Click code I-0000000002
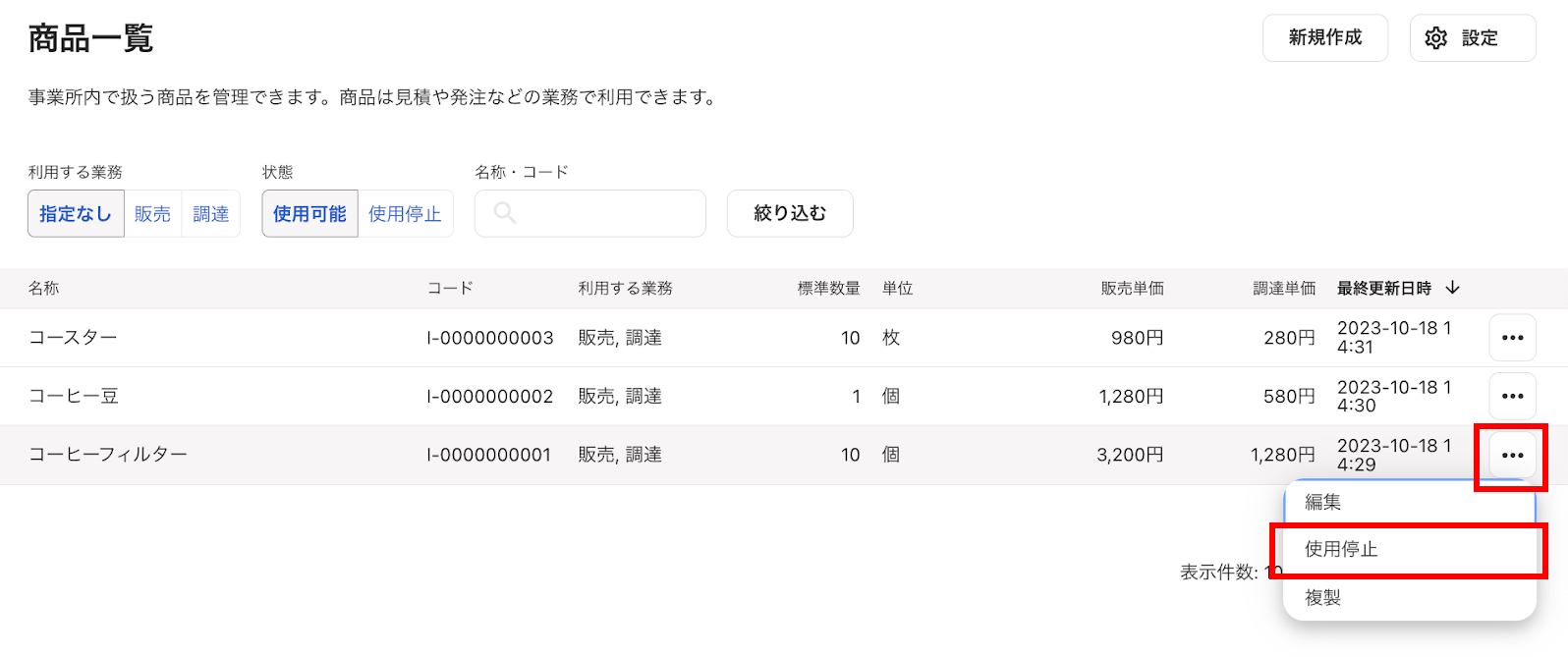 tap(490, 397)
